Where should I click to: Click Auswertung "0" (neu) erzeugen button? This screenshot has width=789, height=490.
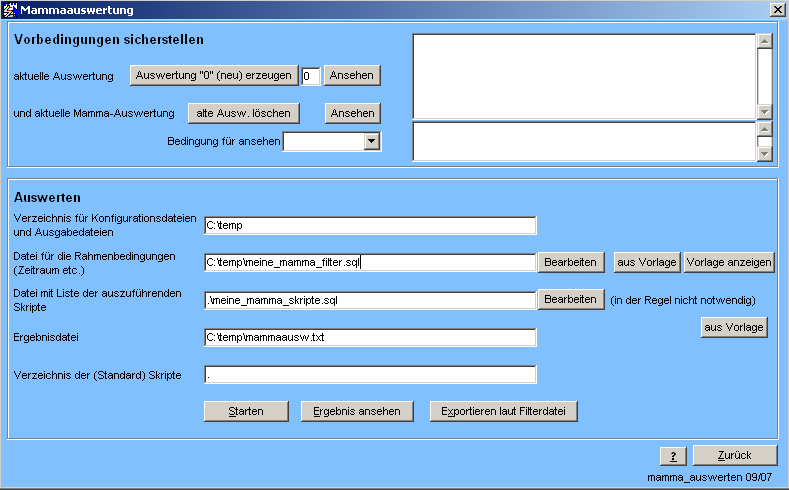point(214,75)
